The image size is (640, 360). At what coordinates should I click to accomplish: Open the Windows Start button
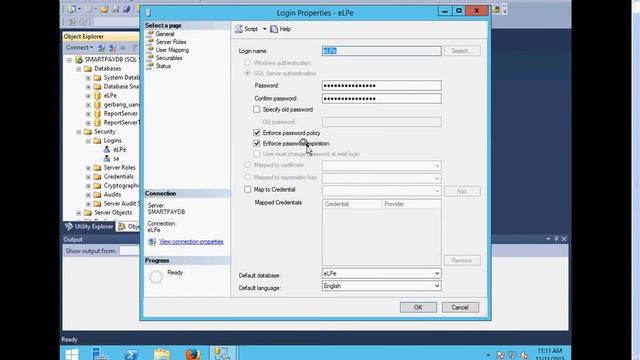coord(72,353)
